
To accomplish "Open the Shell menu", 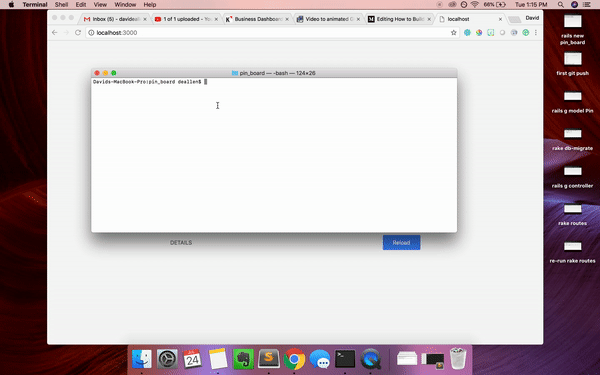I will pos(61,5).
